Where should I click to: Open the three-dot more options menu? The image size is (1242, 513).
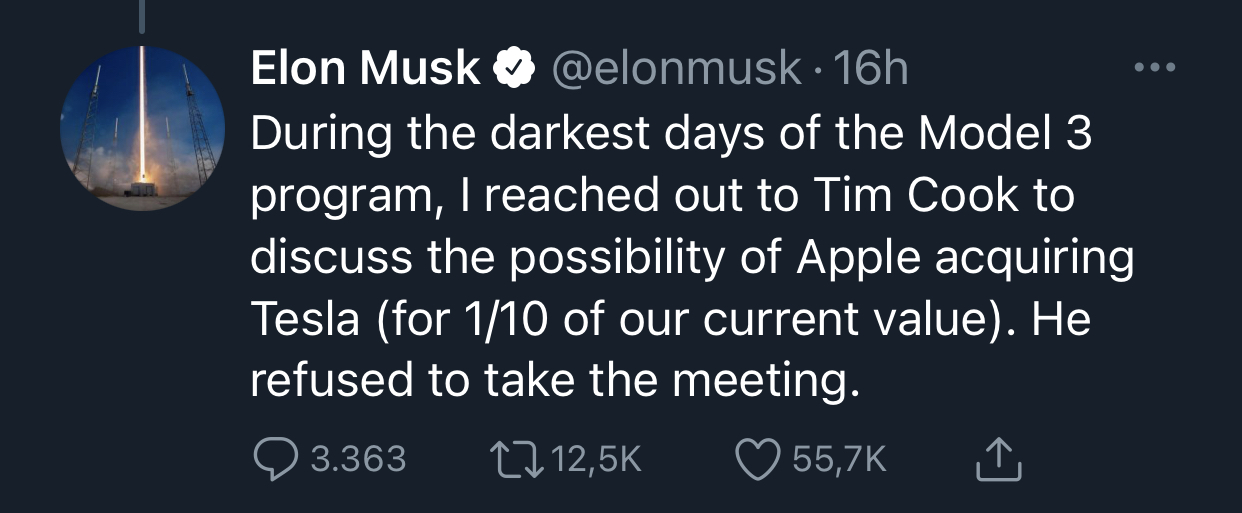[x=1155, y=69]
